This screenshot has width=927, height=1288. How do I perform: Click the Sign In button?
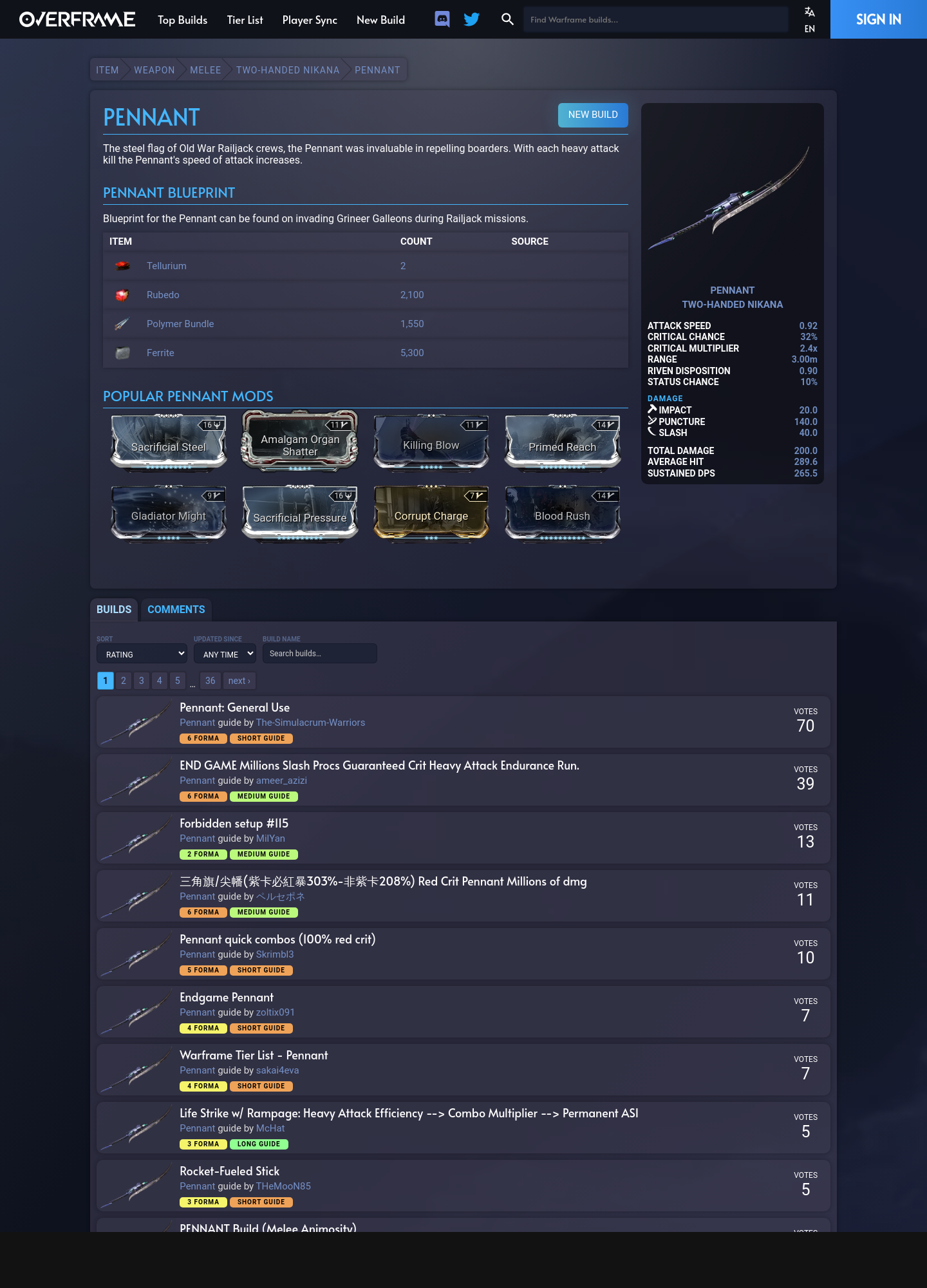pos(879,19)
